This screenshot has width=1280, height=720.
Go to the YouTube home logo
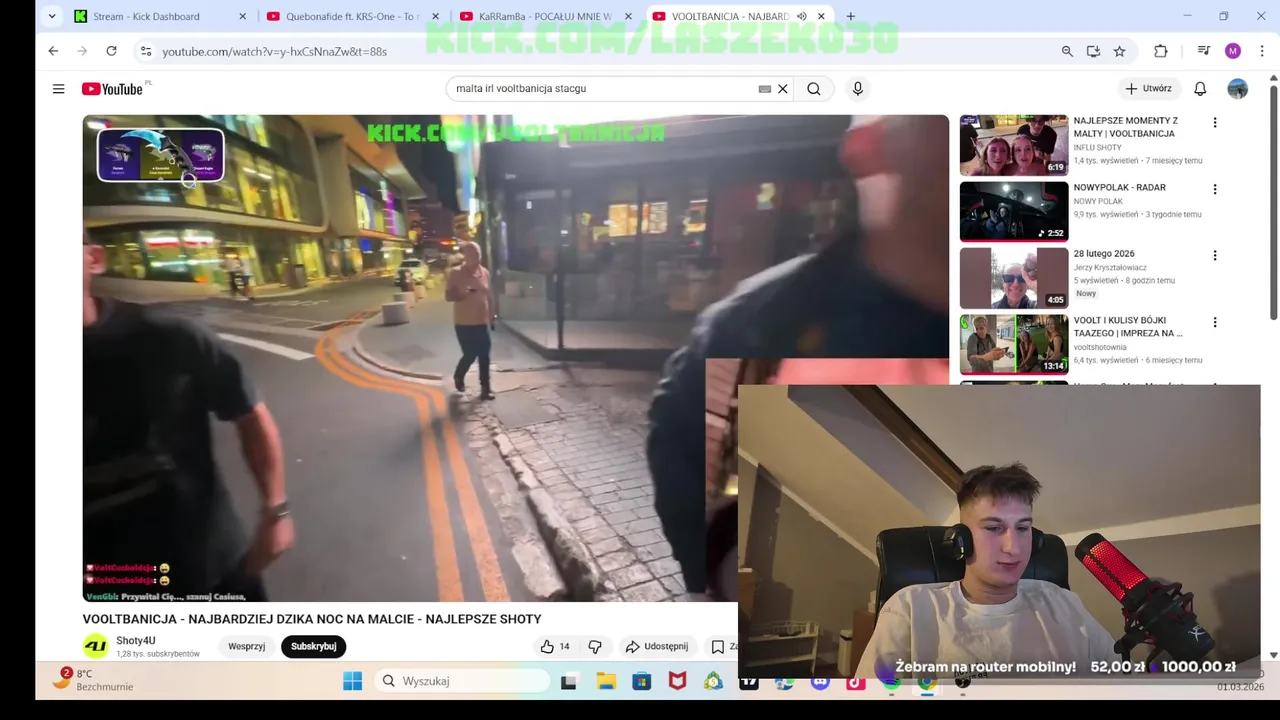[113, 89]
